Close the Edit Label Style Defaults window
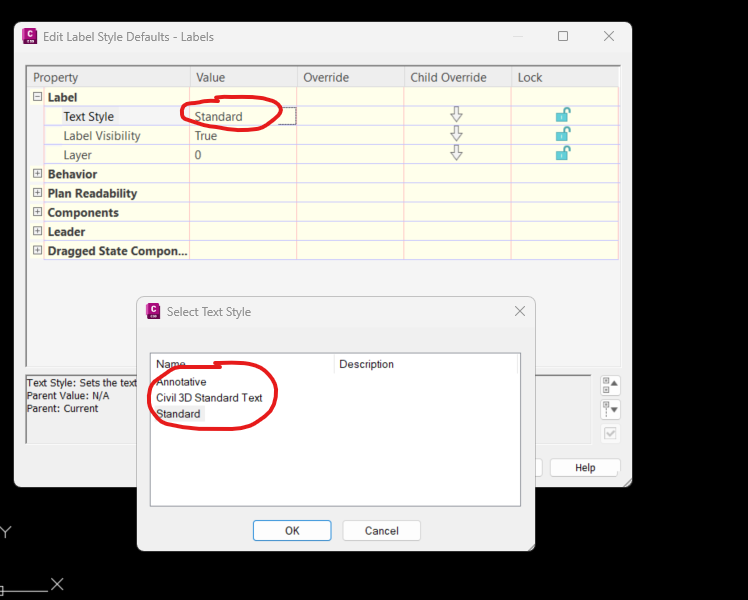The image size is (748, 600). [609, 36]
